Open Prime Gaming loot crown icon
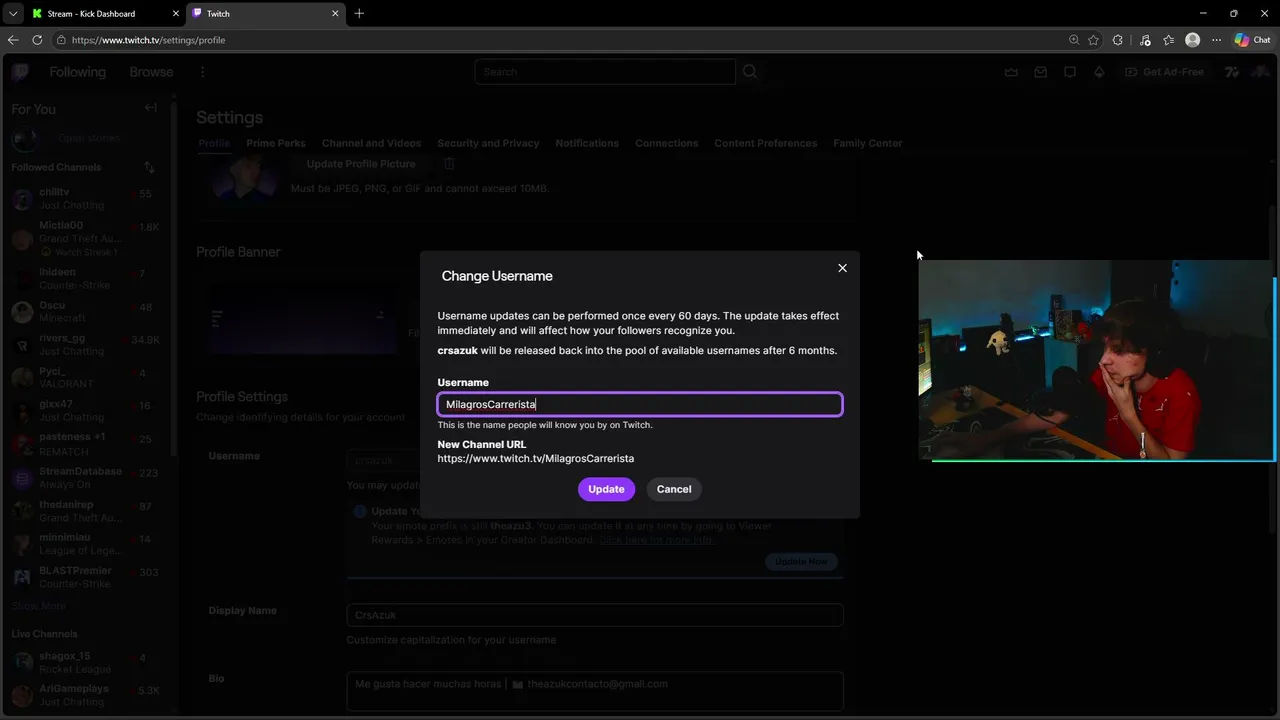The width and height of the screenshot is (1280, 720). click(1011, 72)
